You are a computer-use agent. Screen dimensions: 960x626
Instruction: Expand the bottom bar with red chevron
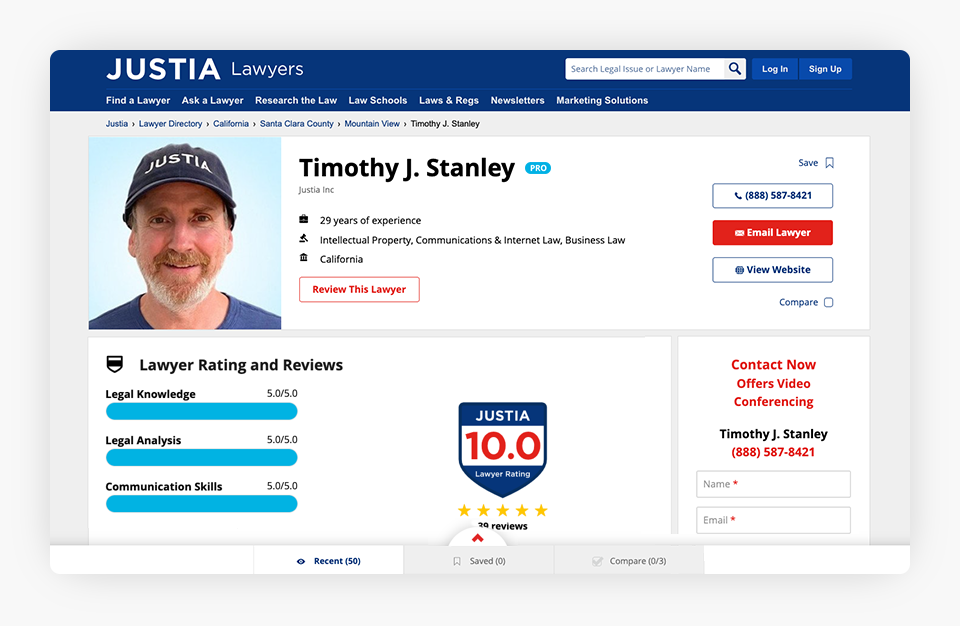click(x=477, y=539)
